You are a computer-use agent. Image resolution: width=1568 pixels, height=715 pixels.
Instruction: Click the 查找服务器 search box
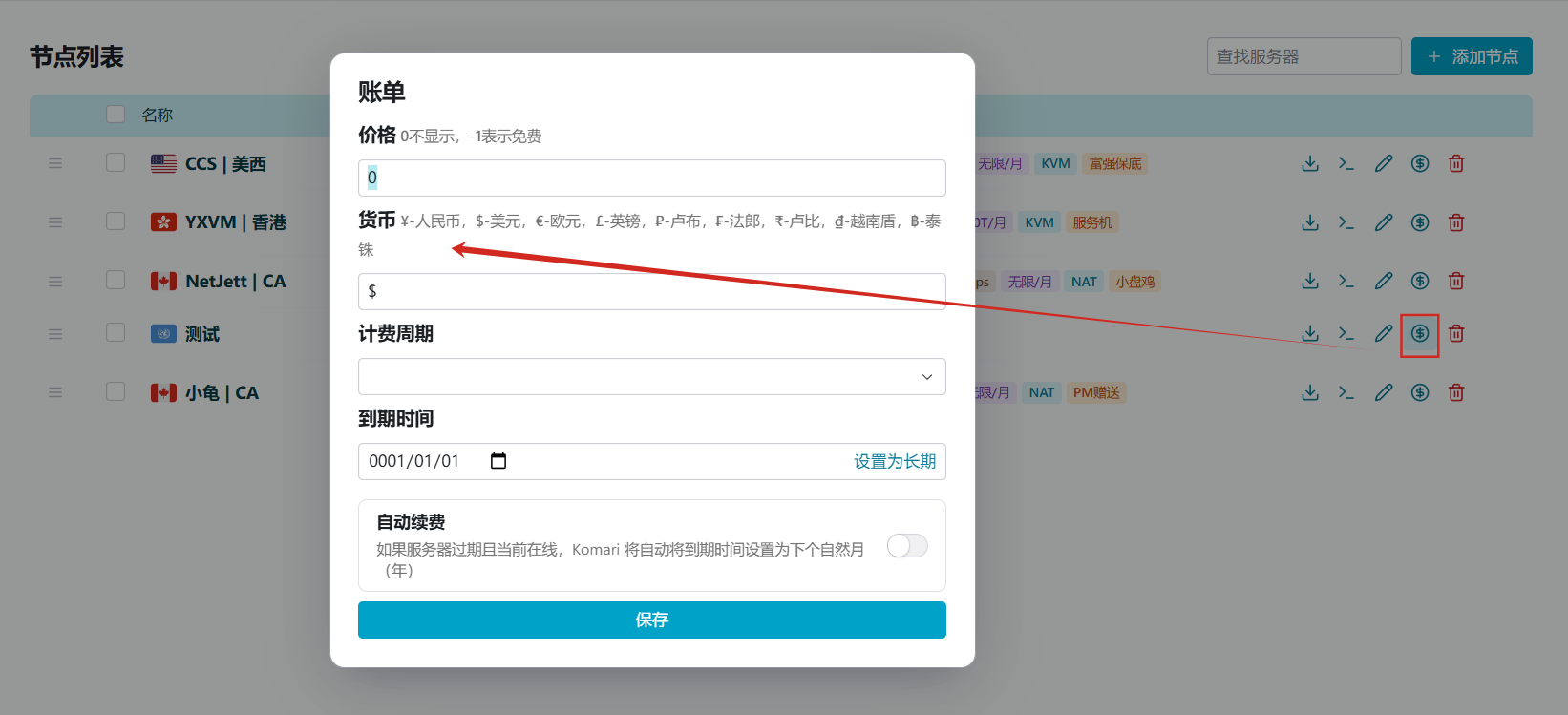click(x=1303, y=56)
